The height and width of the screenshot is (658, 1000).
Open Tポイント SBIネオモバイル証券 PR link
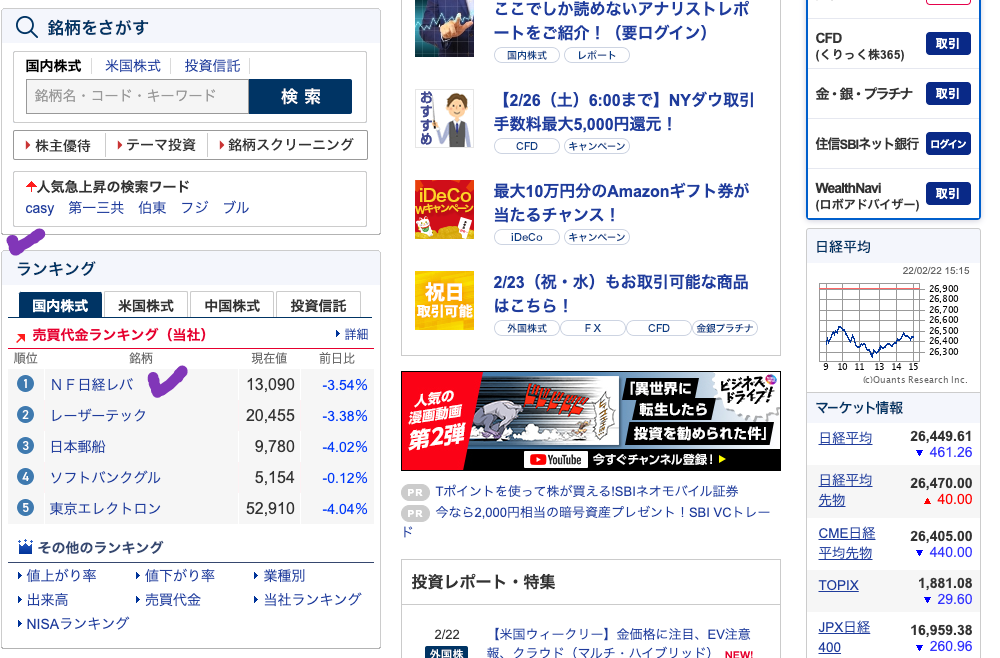[x=587, y=492]
